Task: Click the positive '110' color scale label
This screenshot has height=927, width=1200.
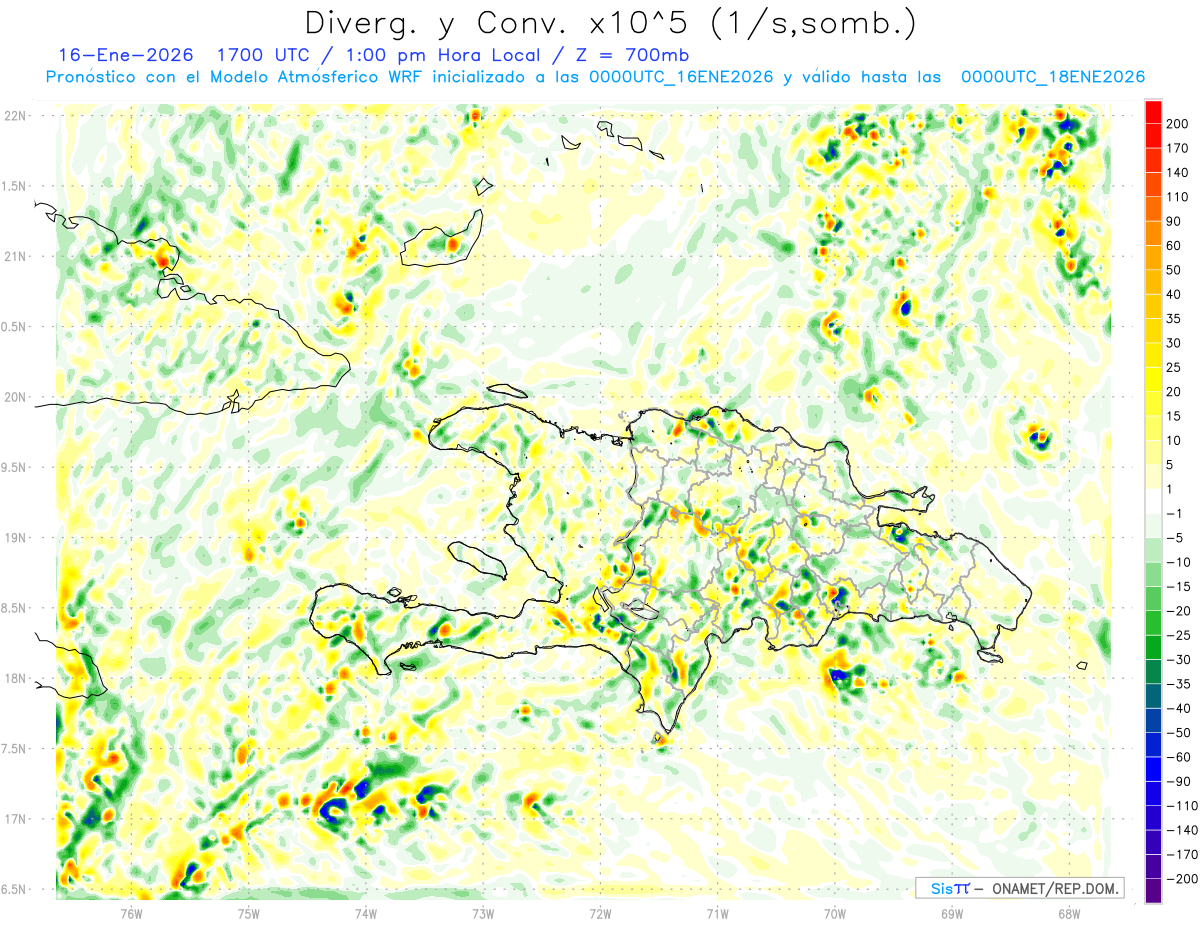Action: pyautogui.click(x=1179, y=197)
